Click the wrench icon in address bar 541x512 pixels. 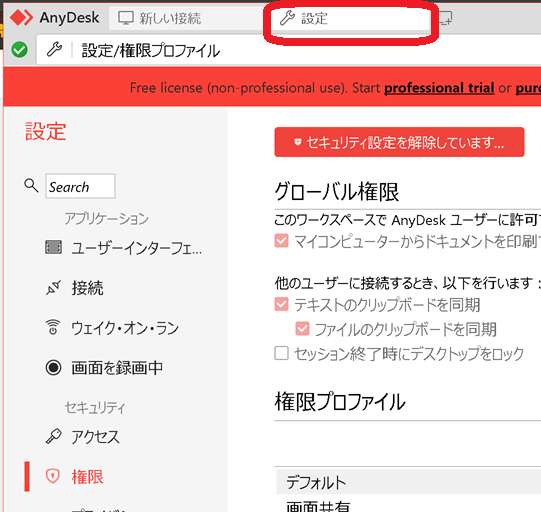coord(55,50)
